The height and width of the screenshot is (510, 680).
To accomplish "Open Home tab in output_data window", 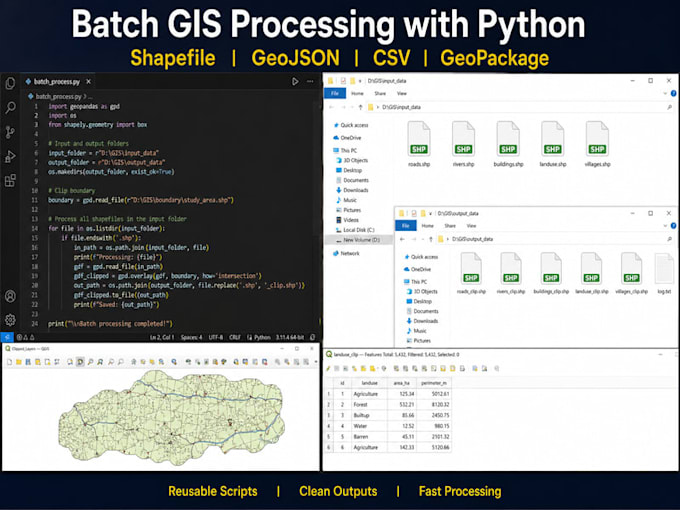I will click(428, 226).
